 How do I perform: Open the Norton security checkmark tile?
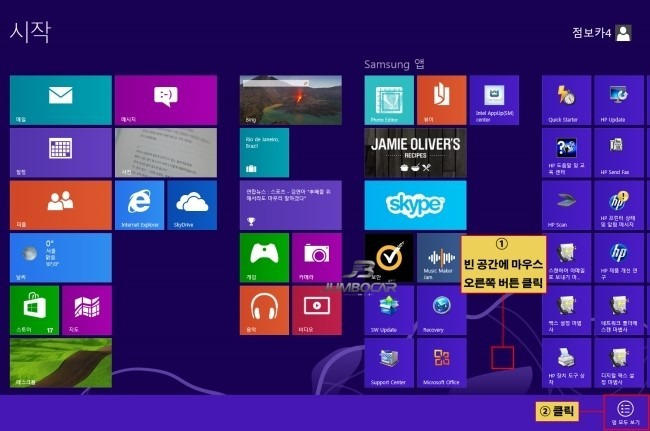click(389, 258)
